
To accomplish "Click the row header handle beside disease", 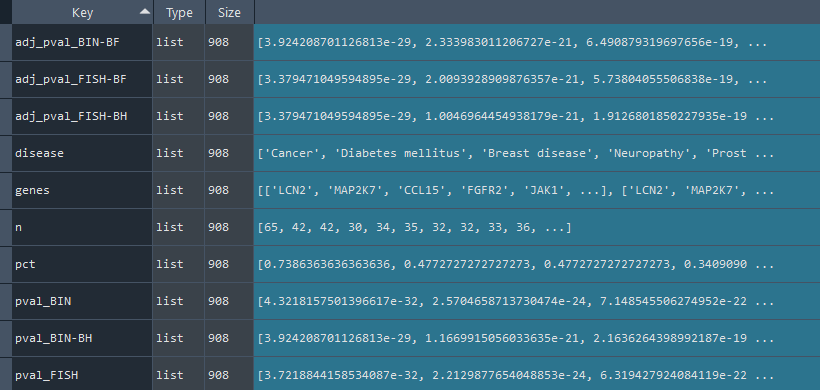I will 6,154.
